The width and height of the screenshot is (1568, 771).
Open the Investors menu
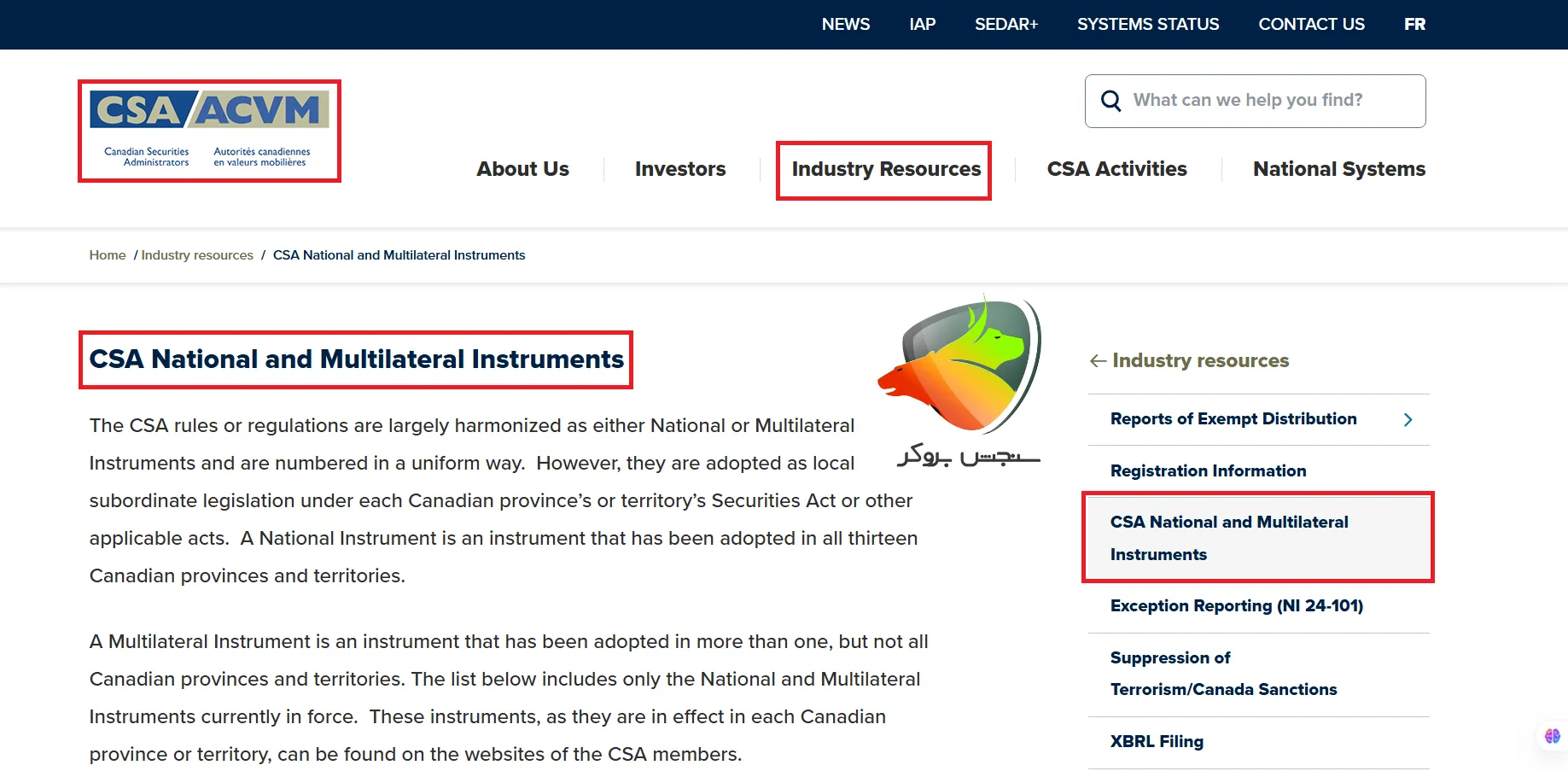click(680, 169)
